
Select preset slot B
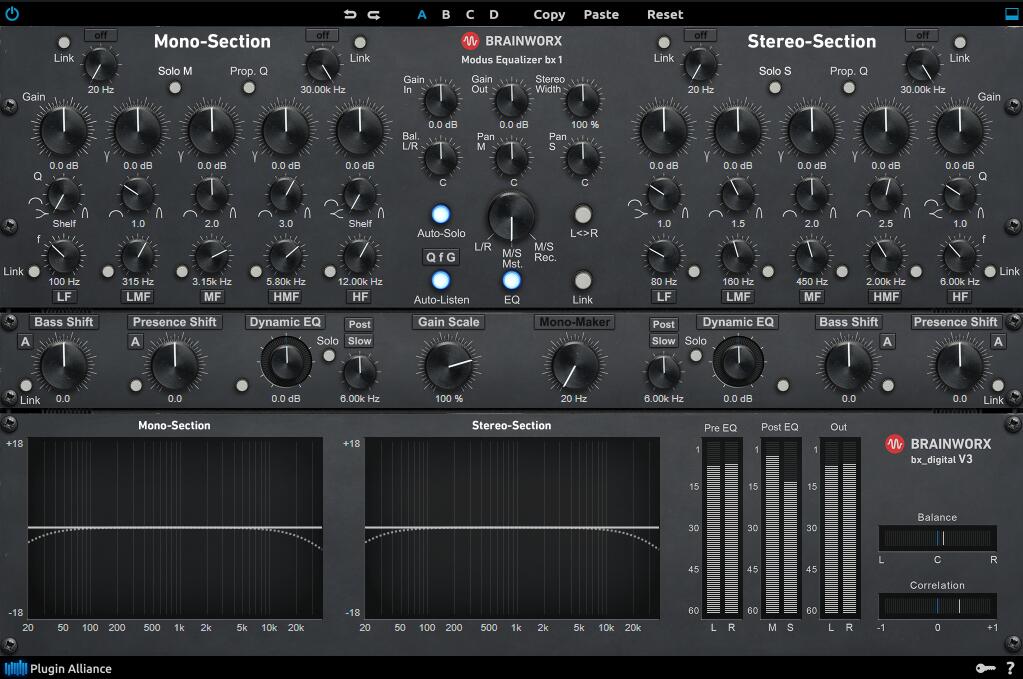coord(446,15)
